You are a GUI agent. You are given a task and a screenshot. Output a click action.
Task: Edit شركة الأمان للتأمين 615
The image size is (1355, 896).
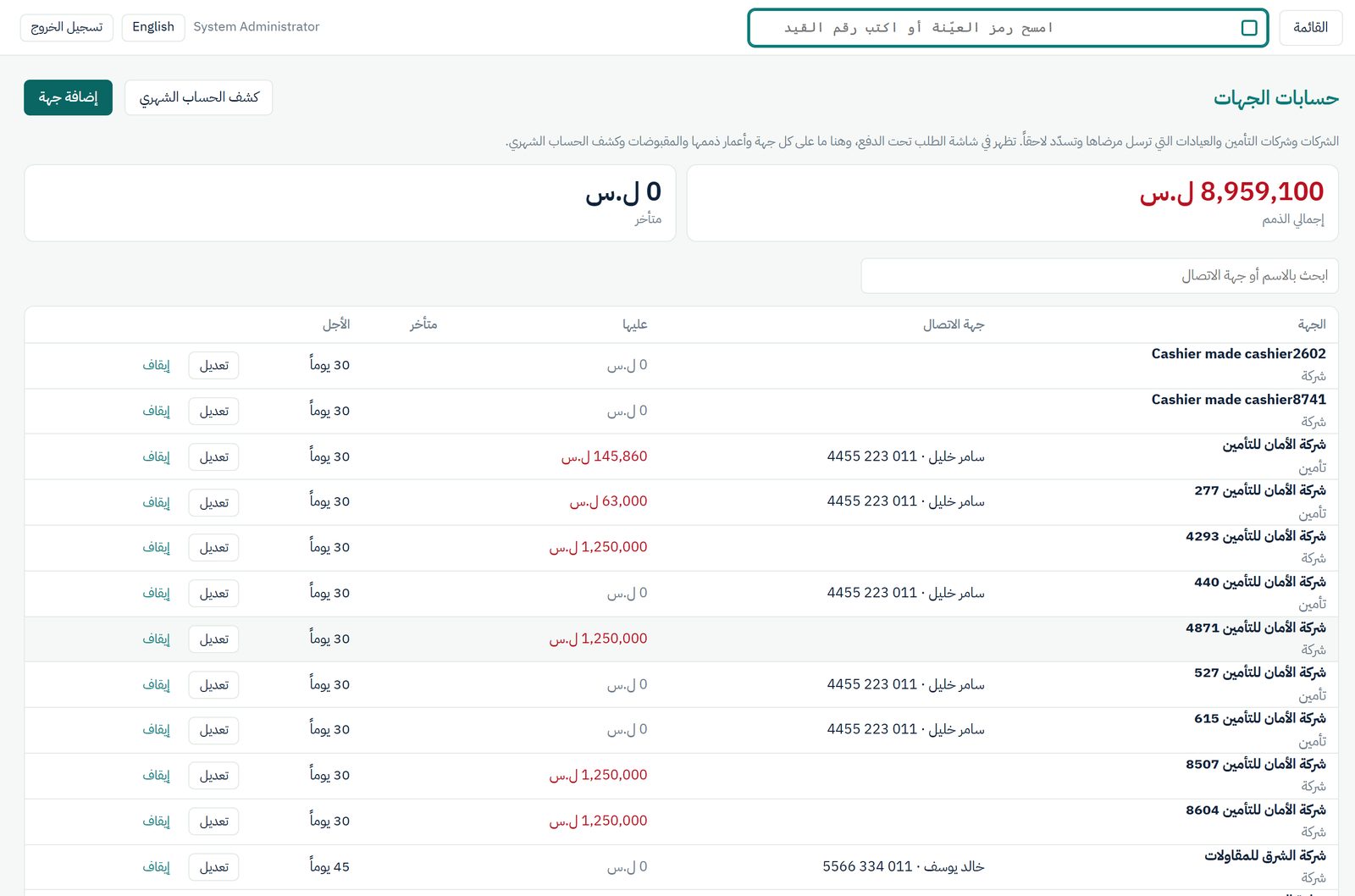click(x=213, y=730)
